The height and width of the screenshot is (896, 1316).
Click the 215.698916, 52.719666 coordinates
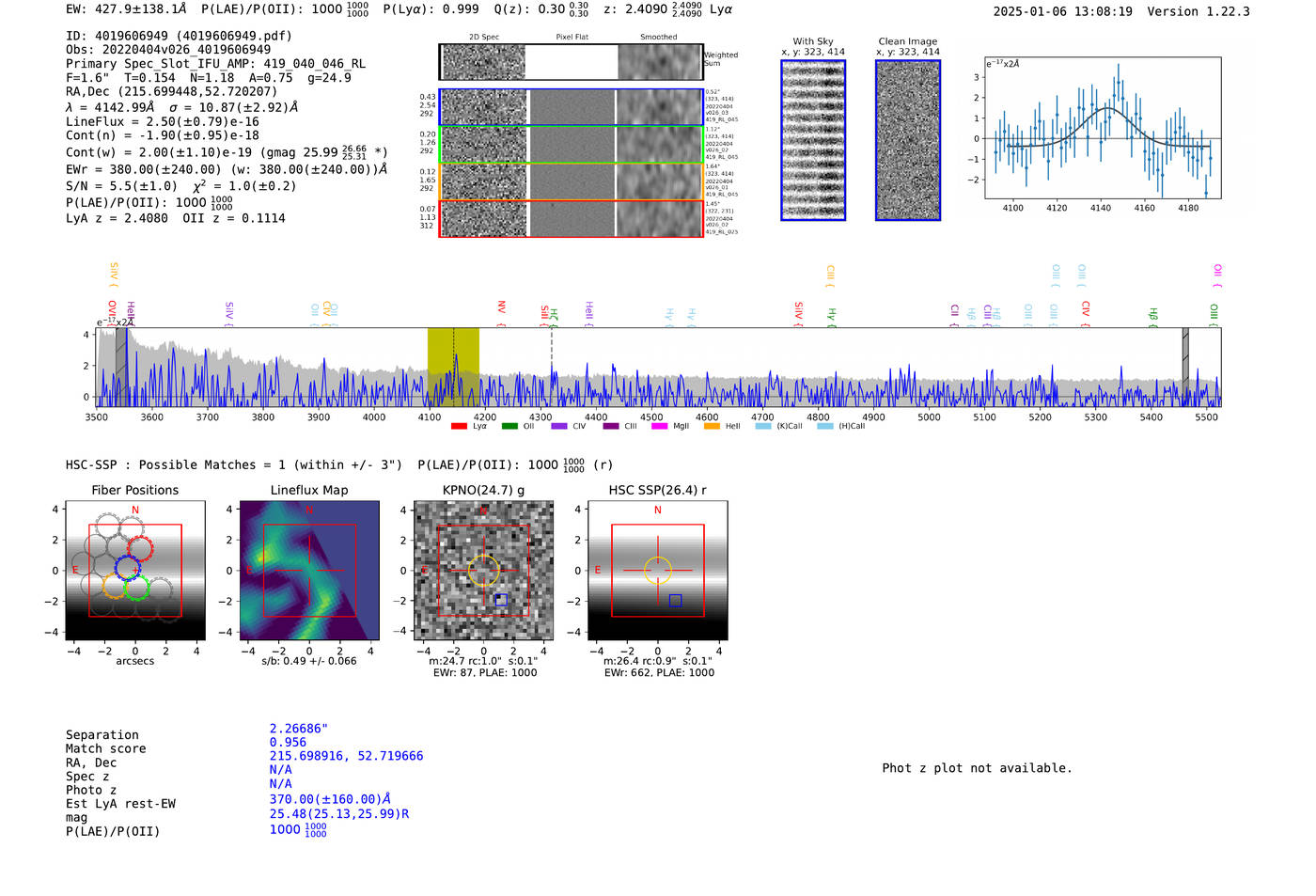347,756
